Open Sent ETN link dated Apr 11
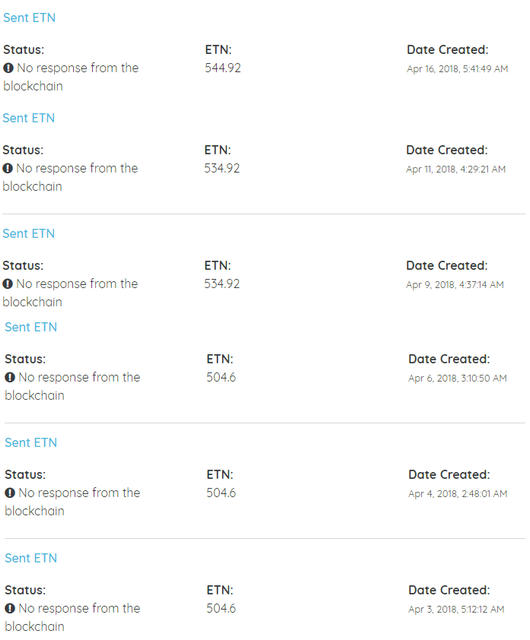 click(29, 118)
